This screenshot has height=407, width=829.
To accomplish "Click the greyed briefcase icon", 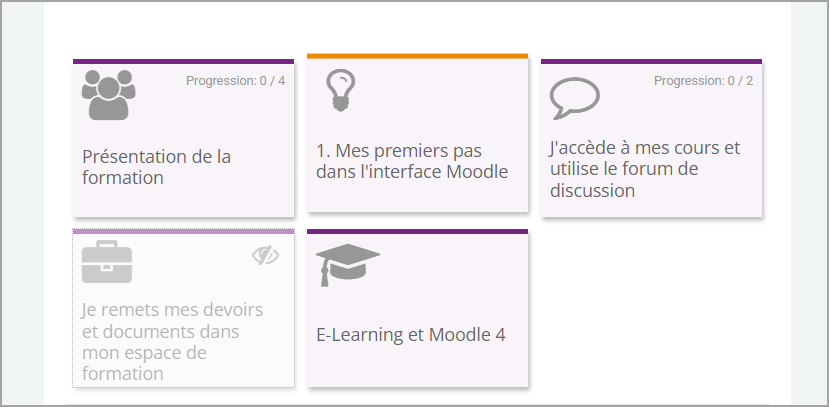I will (107, 262).
